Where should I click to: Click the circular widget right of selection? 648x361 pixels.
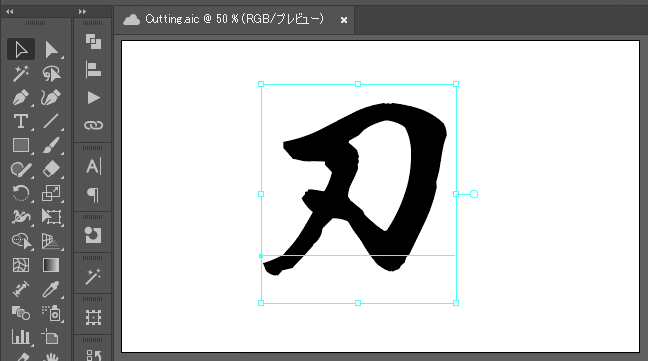(x=474, y=194)
